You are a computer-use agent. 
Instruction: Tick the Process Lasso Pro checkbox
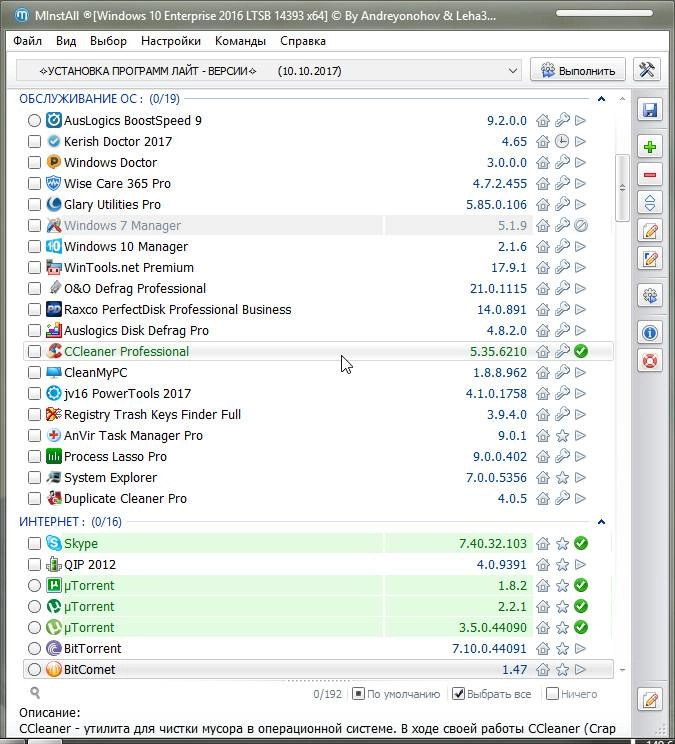(34, 456)
